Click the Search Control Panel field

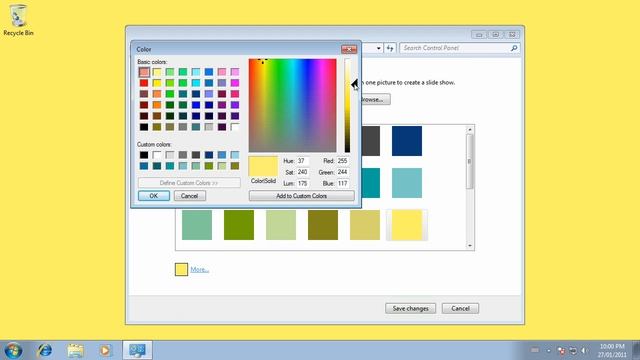[x=456, y=48]
